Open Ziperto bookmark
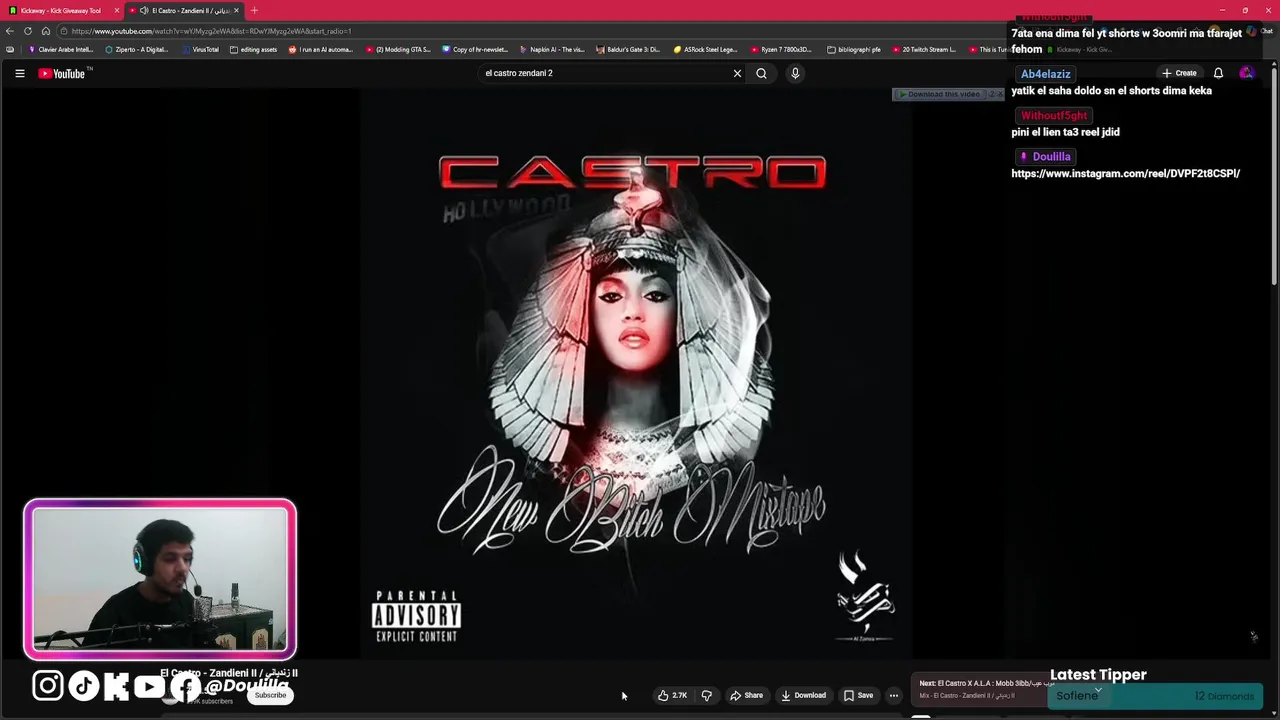 click(x=137, y=49)
